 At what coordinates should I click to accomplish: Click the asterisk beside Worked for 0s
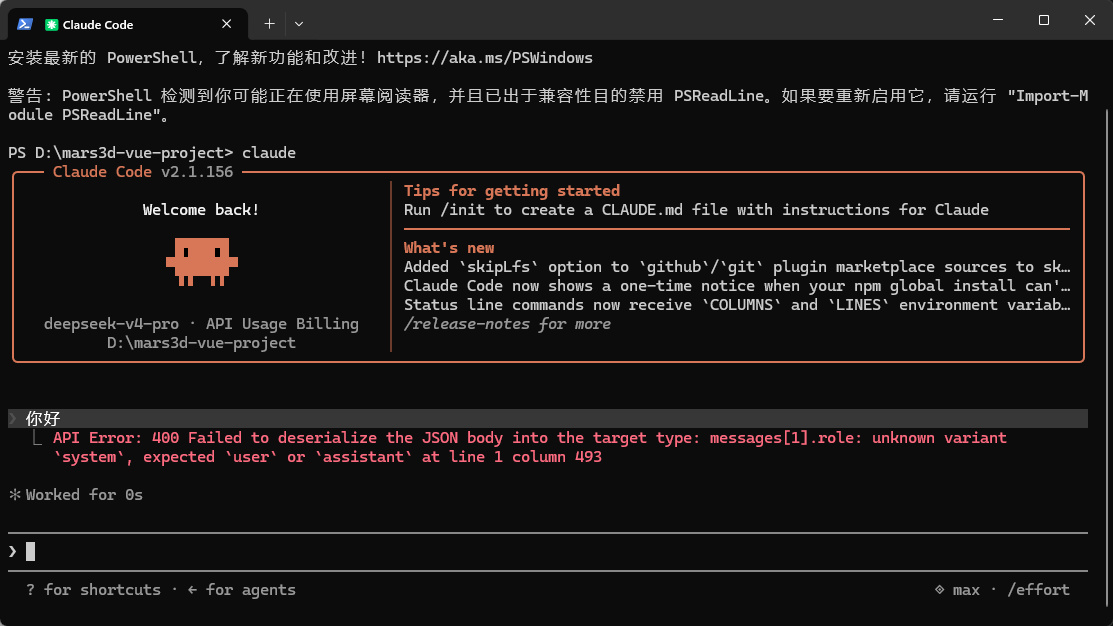(x=14, y=495)
